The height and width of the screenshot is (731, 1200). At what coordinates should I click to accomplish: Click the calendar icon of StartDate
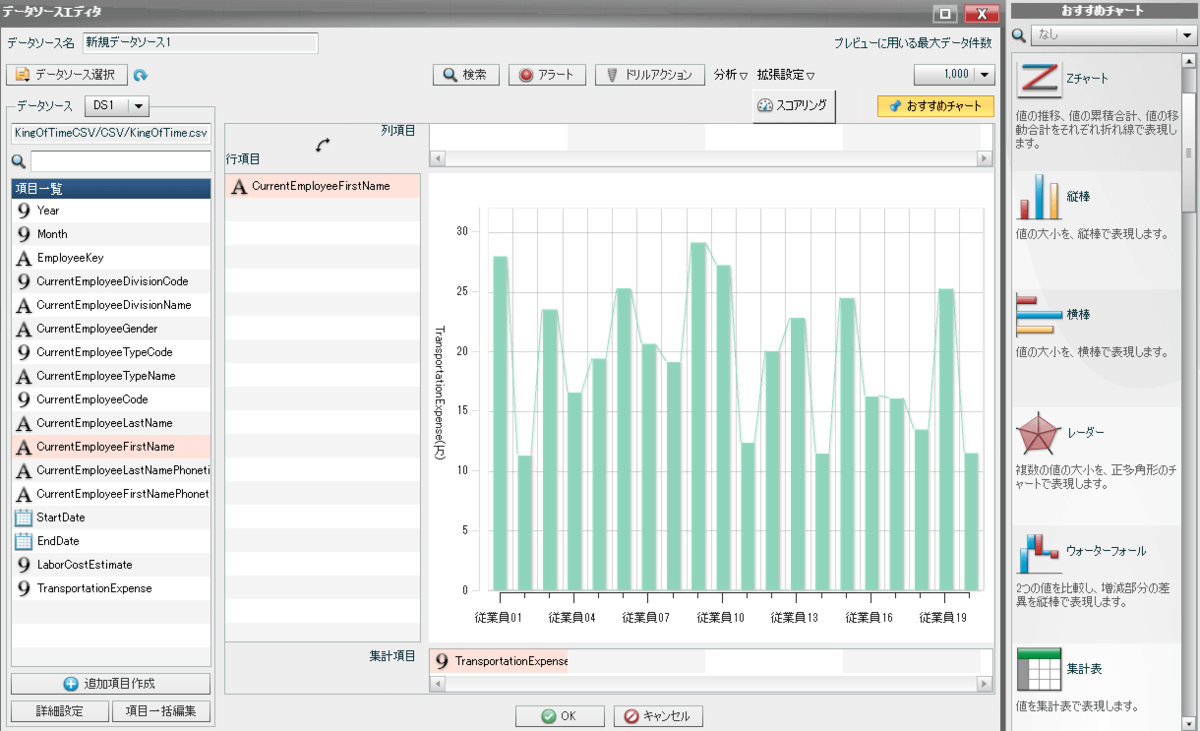point(24,518)
